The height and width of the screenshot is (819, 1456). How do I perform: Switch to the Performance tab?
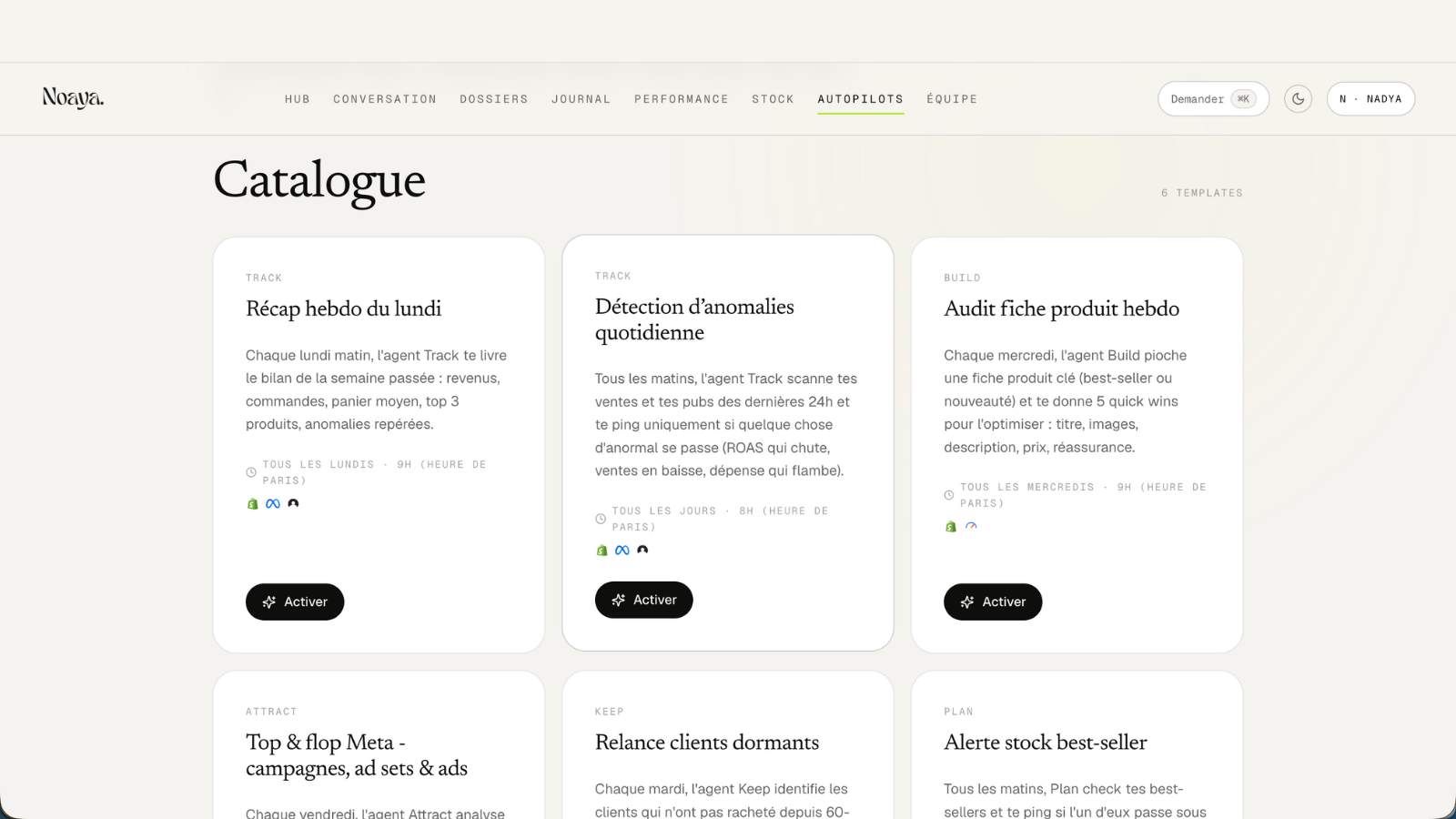[x=682, y=99]
